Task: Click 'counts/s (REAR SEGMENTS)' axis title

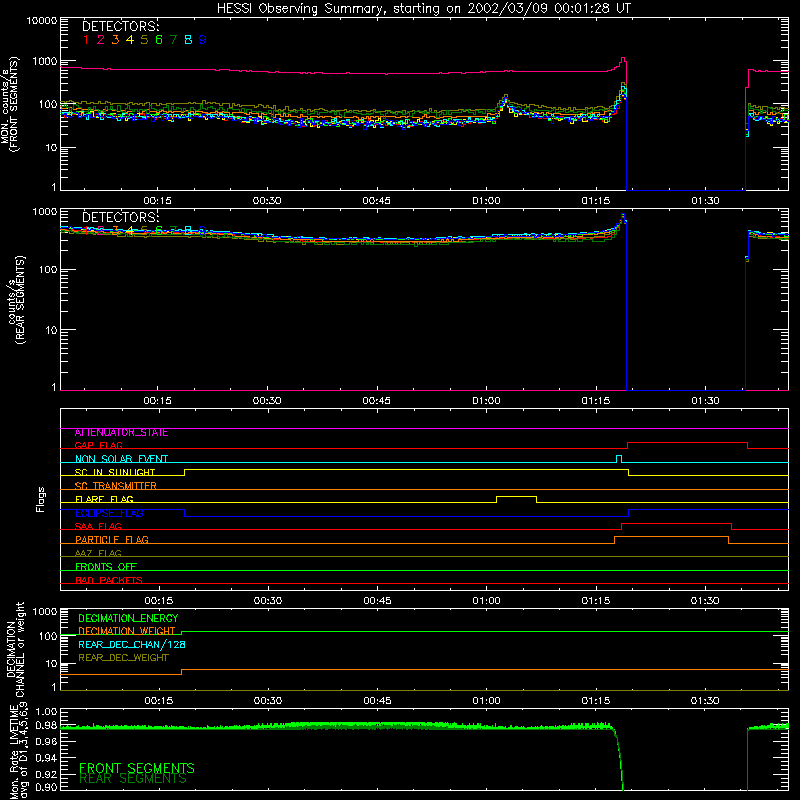Action: [16, 300]
